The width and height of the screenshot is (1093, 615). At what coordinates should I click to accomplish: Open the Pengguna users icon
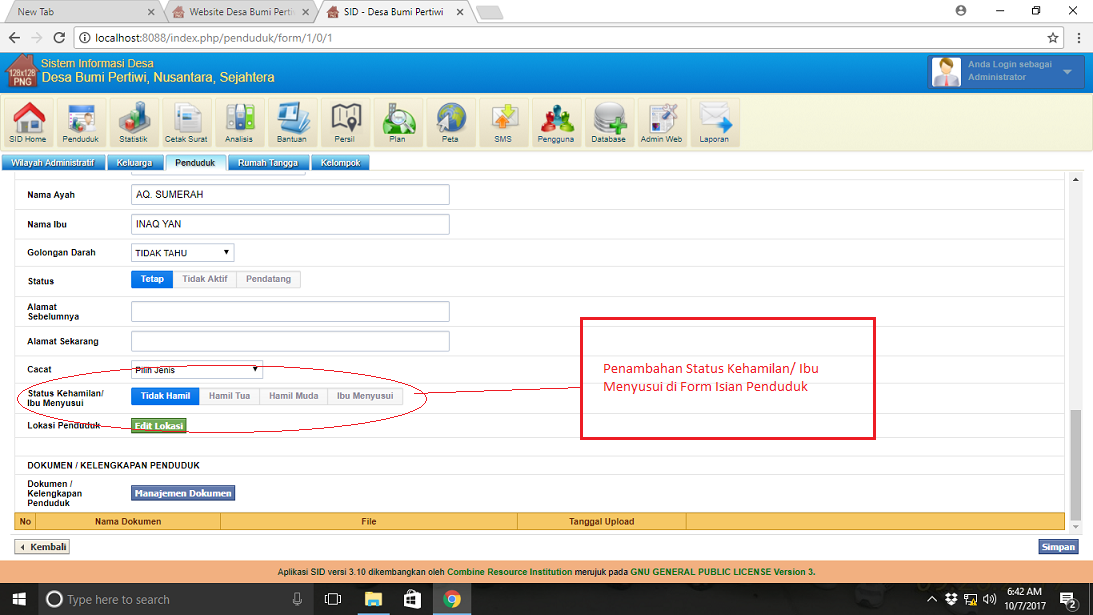[x=556, y=122]
